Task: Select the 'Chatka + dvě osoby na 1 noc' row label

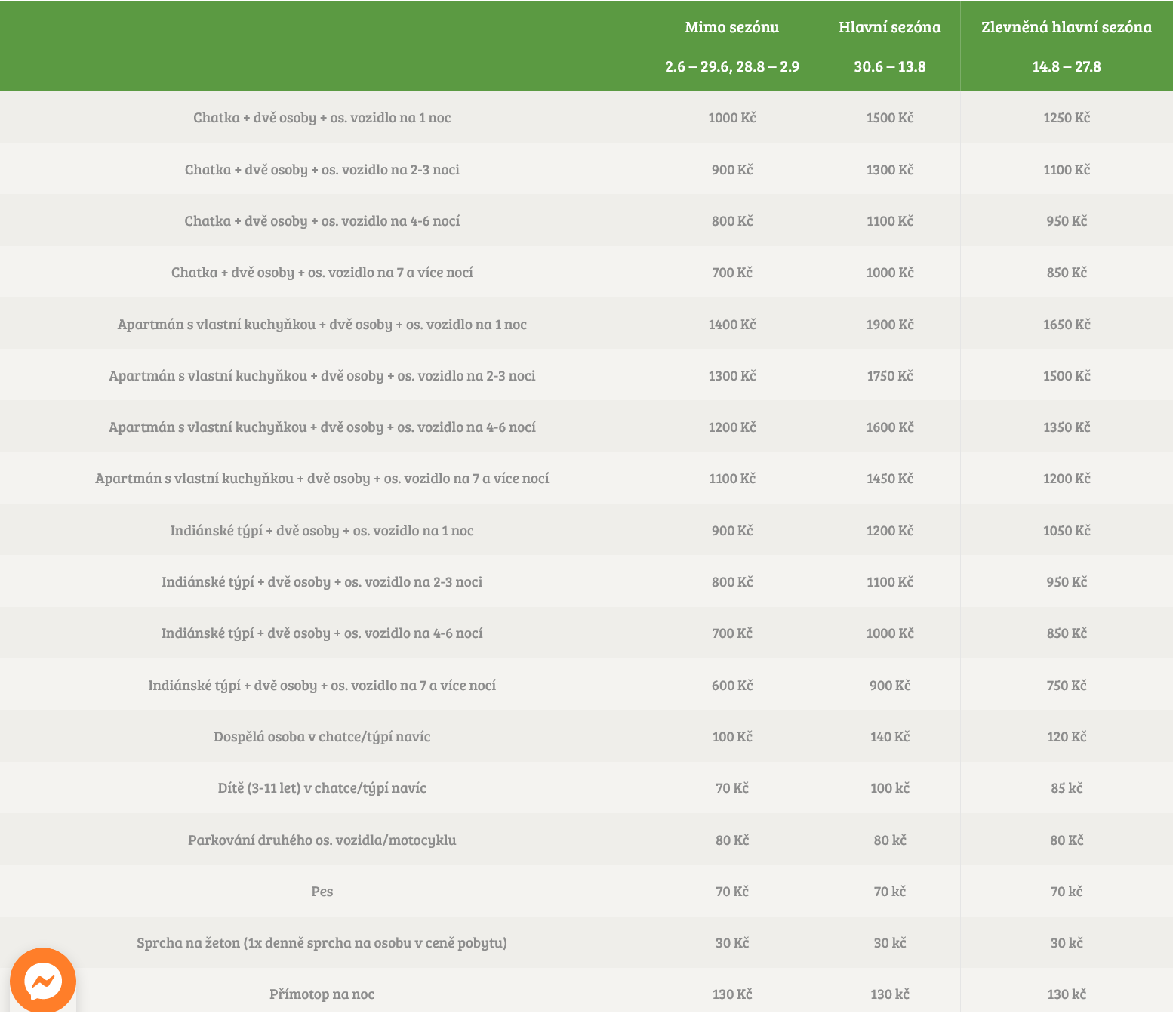Action: click(x=322, y=118)
